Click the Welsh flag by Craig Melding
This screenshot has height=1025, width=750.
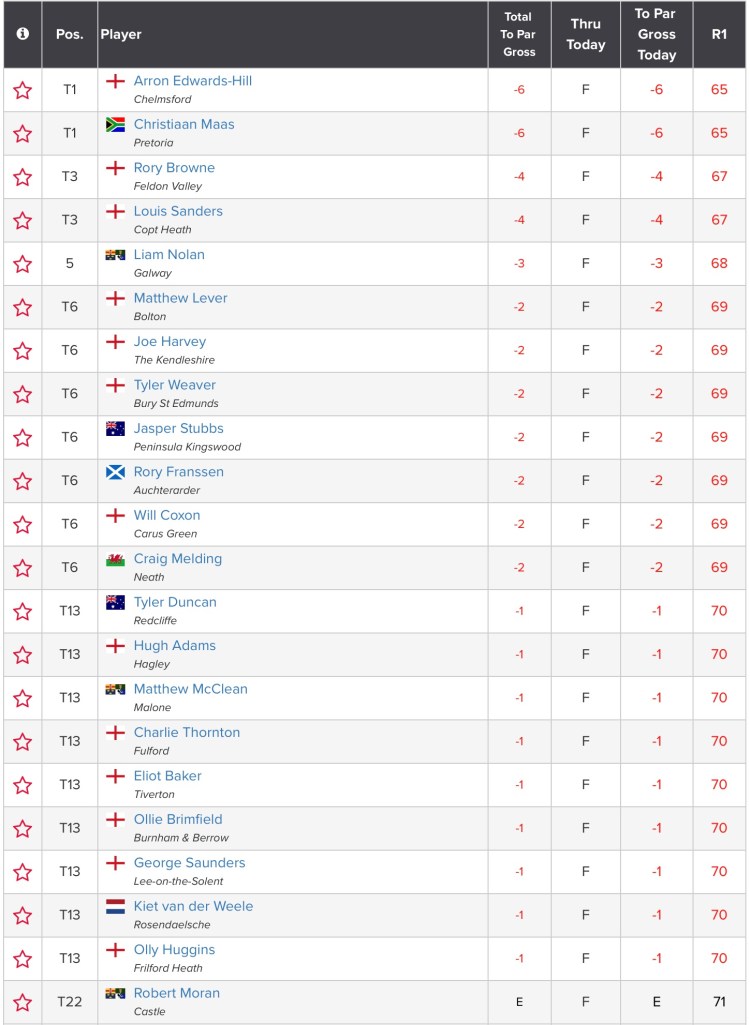[115, 559]
